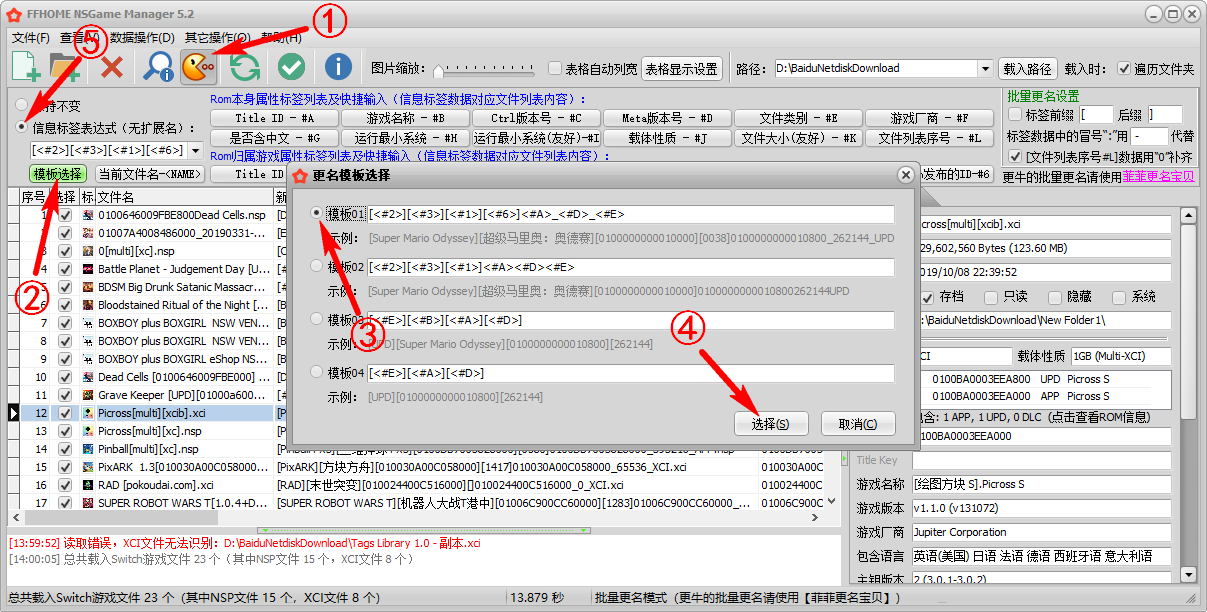Click the icon beside RAD [pokoudai.com].xci
This screenshot has height=612, width=1207.
click(88, 485)
